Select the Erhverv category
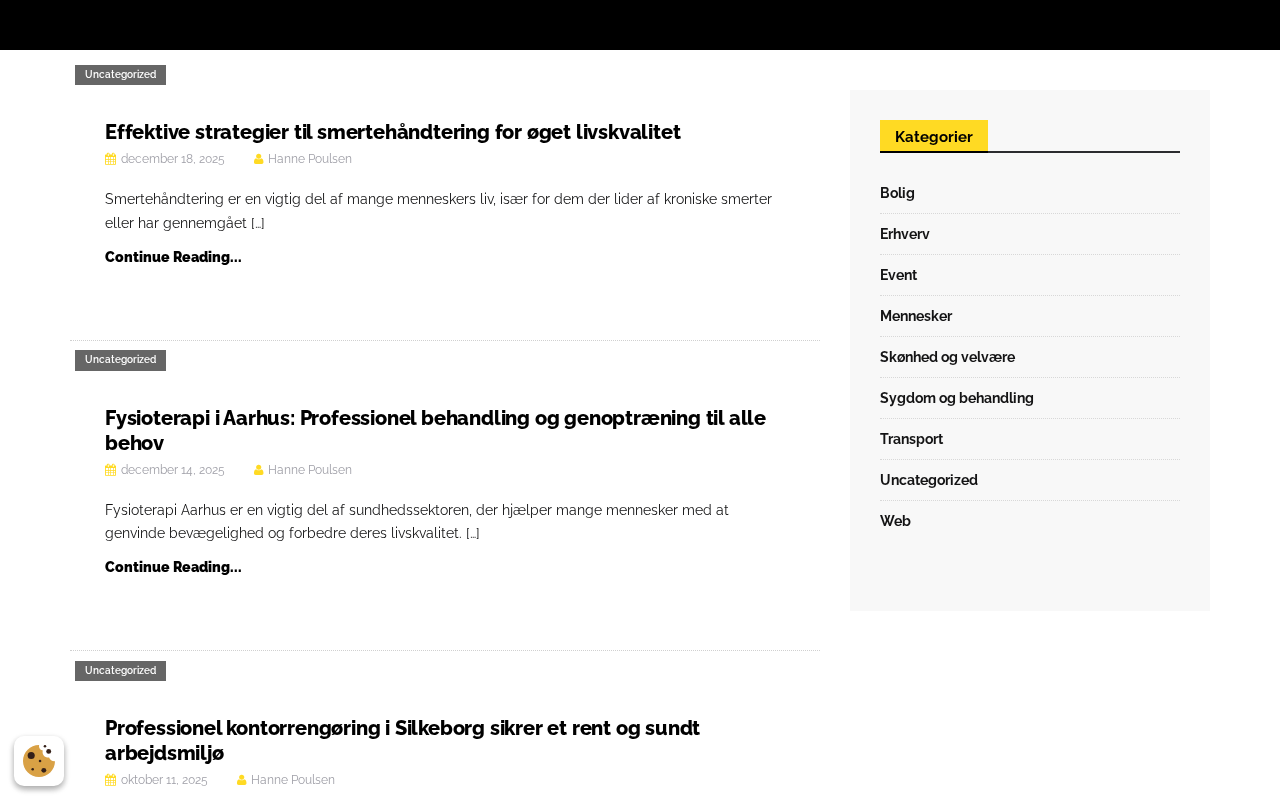Viewport: 1280px width, 800px height. pos(904,234)
